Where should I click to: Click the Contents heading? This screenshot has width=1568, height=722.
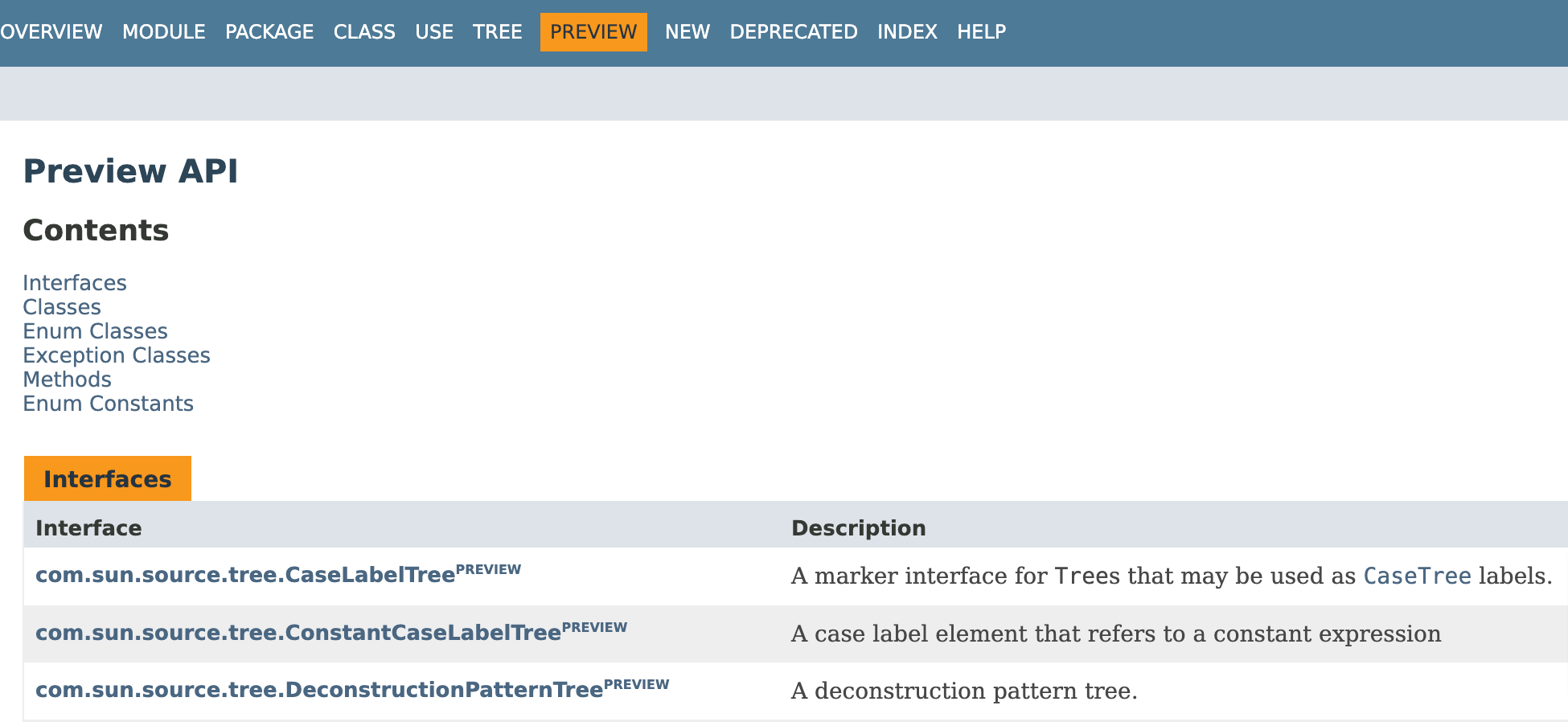pos(96,231)
